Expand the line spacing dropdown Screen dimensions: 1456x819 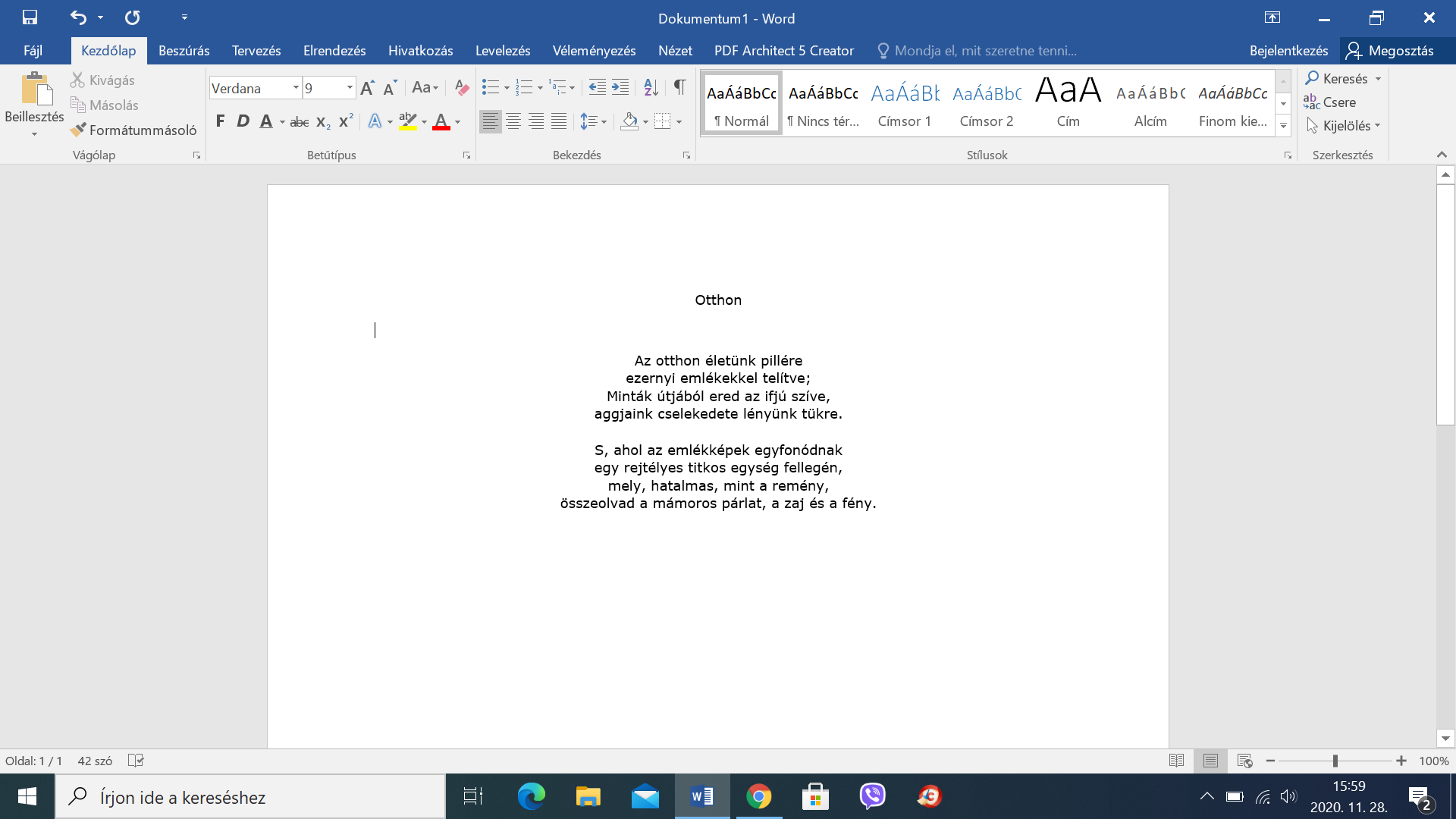pyautogui.click(x=604, y=121)
